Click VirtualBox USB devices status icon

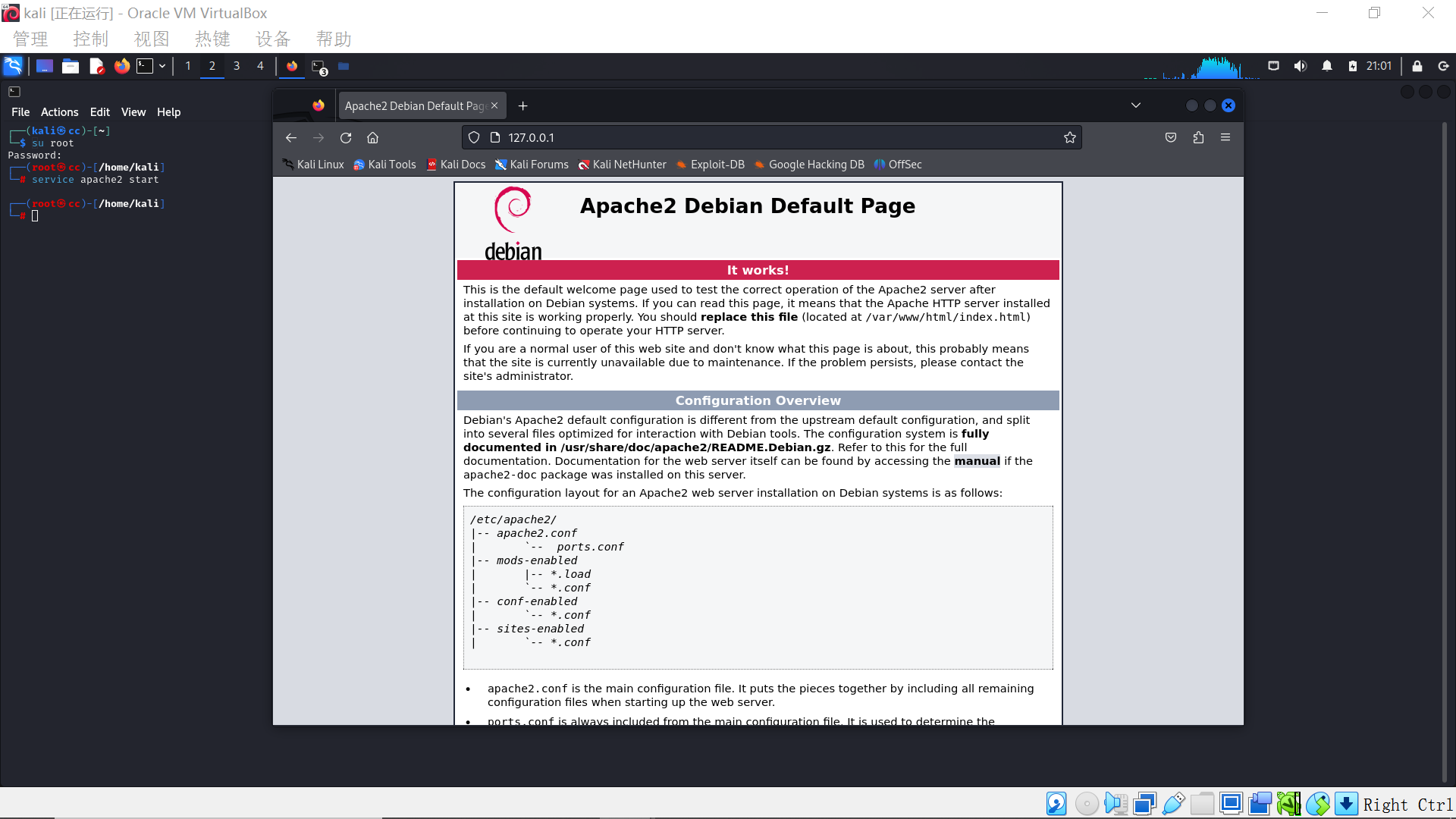(x=1173, y=804)
